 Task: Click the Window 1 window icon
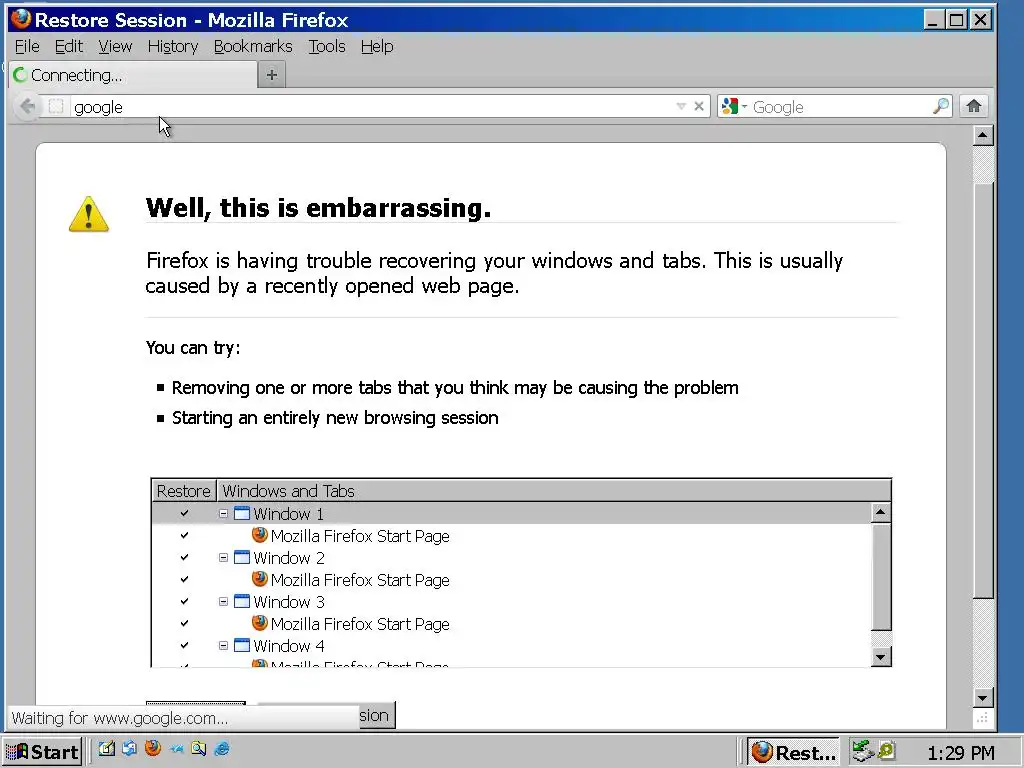pyautogui.click(x=242, y=513)
